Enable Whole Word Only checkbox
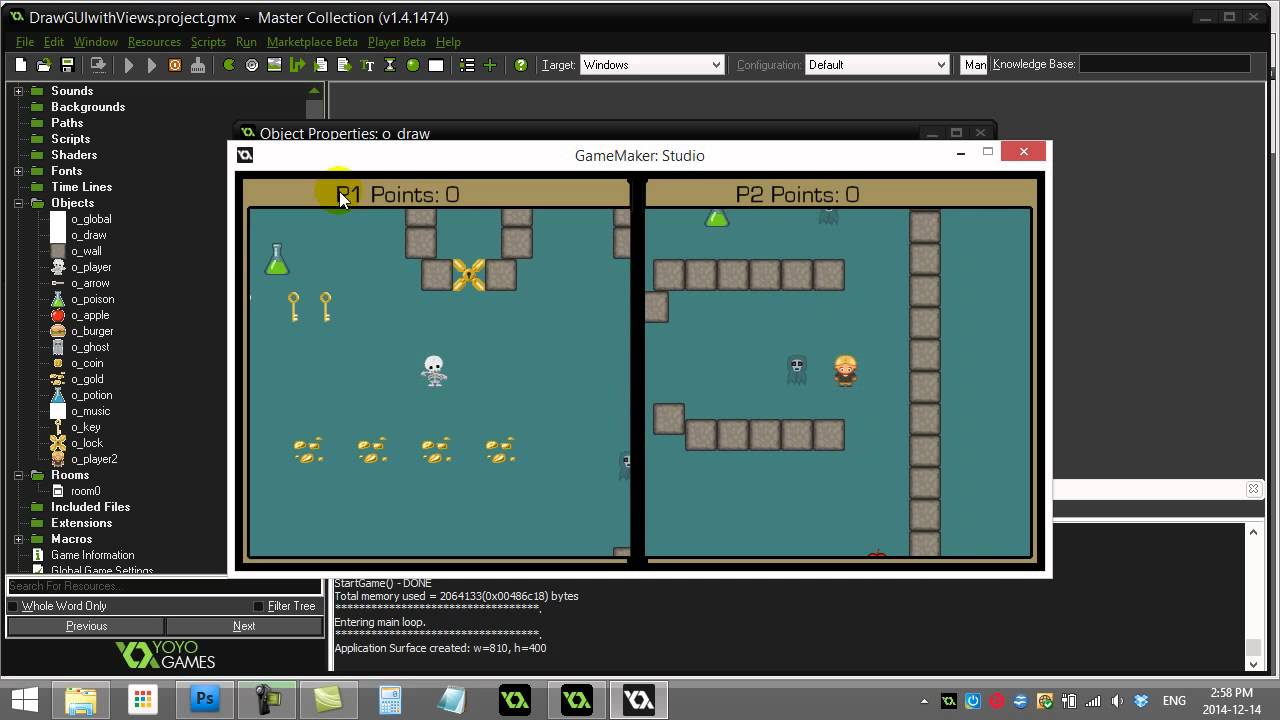Viewport: 1280px width, 720px height. [13, 606]
